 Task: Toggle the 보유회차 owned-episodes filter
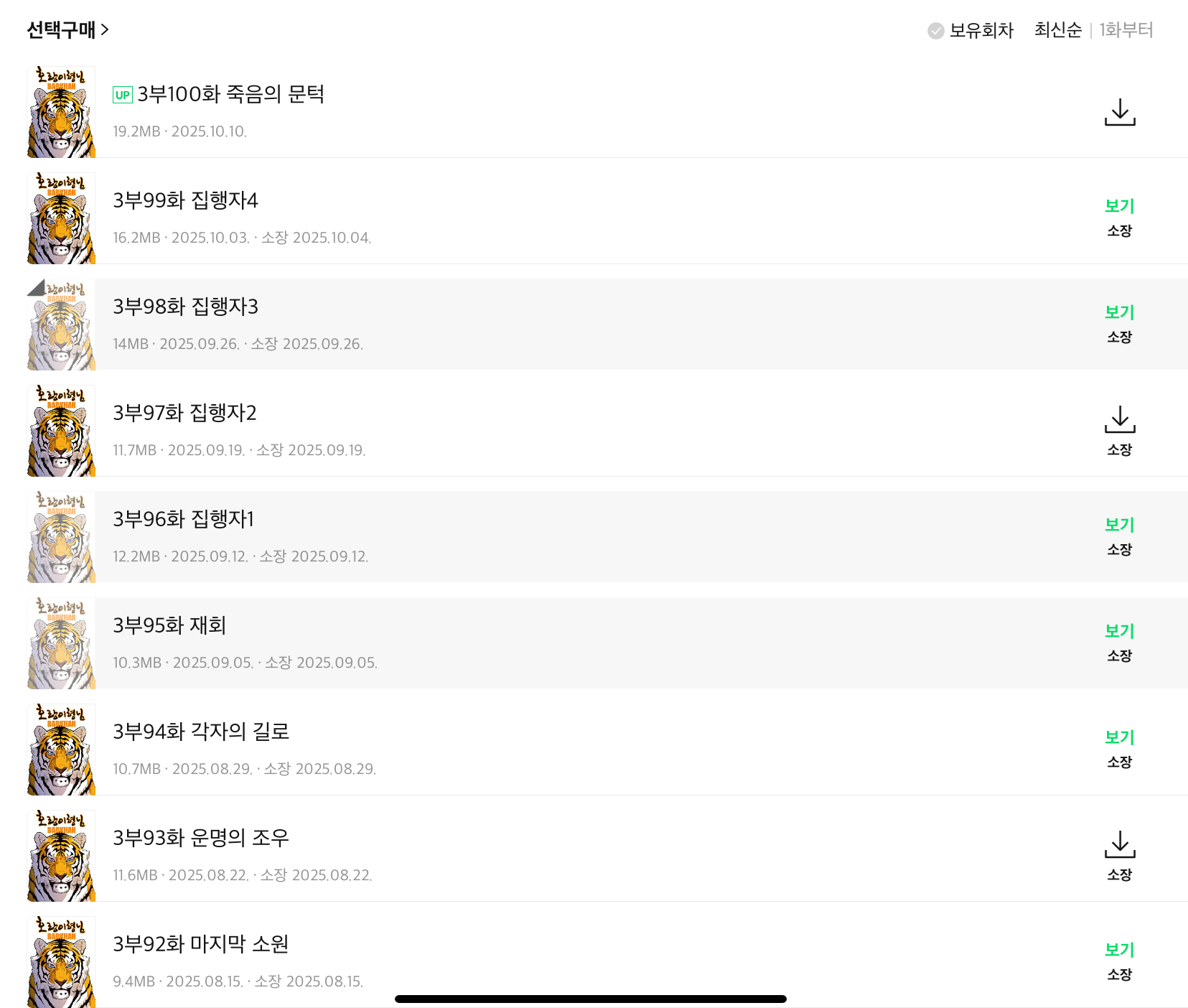pyautogui.click(x=970, y=30)
